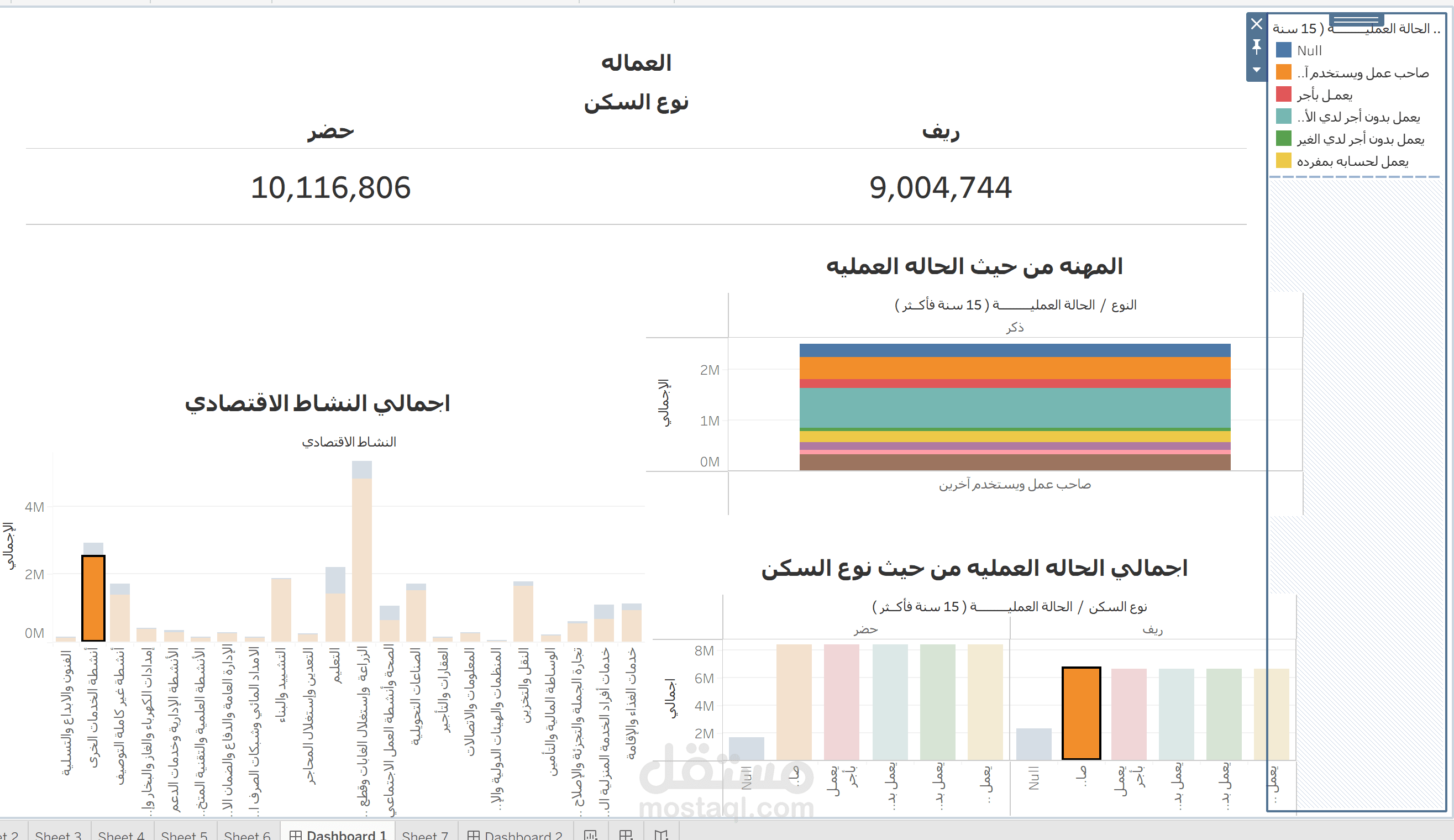The width and height of the screenshot is (1454, 840).
Task: Switch to the Sheet 4 tab
Action: 121,836
